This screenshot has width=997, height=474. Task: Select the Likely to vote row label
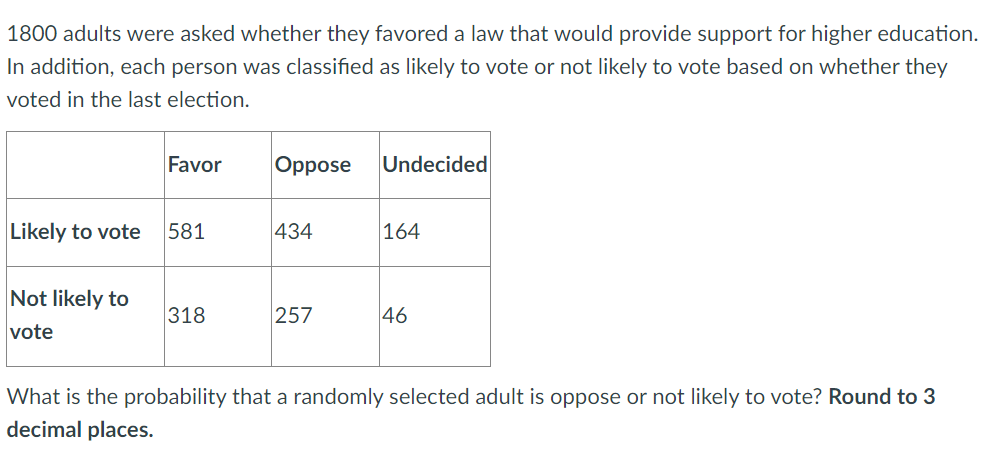(76, 232)
